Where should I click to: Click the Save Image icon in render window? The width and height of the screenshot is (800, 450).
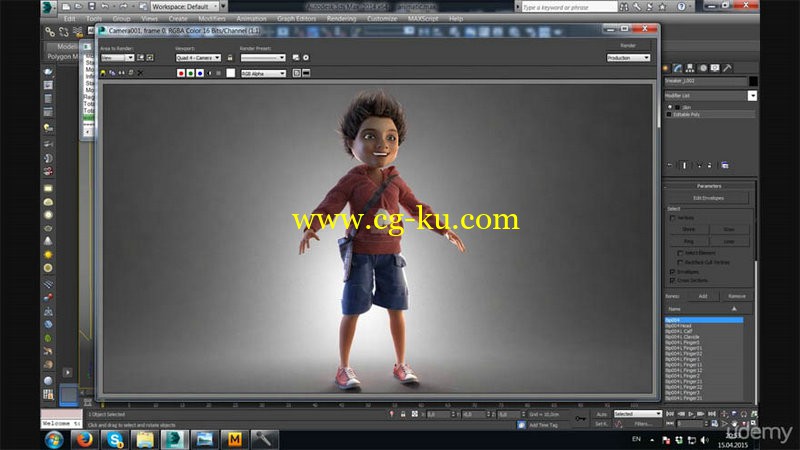click(x=103, y=73)
